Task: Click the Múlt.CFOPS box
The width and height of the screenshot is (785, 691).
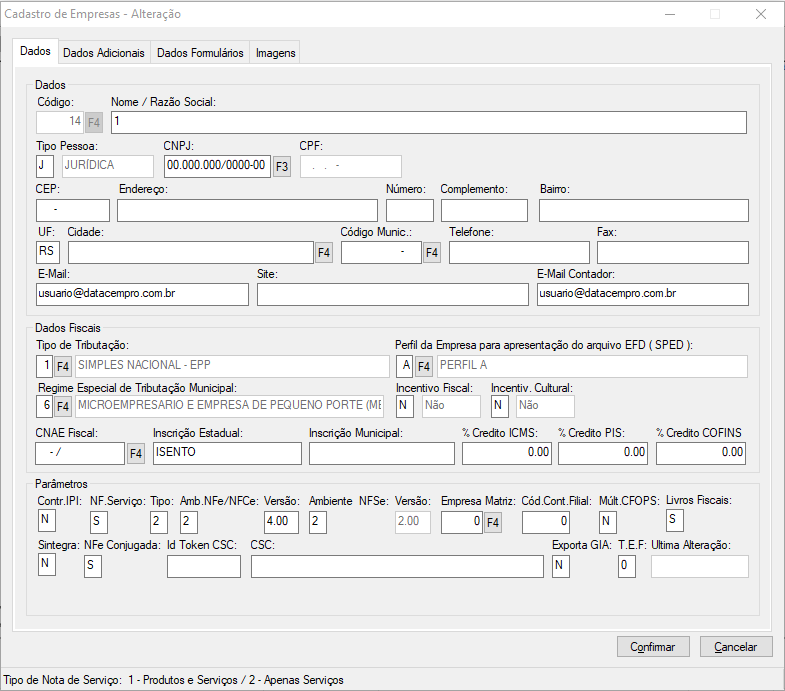Action: (x=608, y=522)
